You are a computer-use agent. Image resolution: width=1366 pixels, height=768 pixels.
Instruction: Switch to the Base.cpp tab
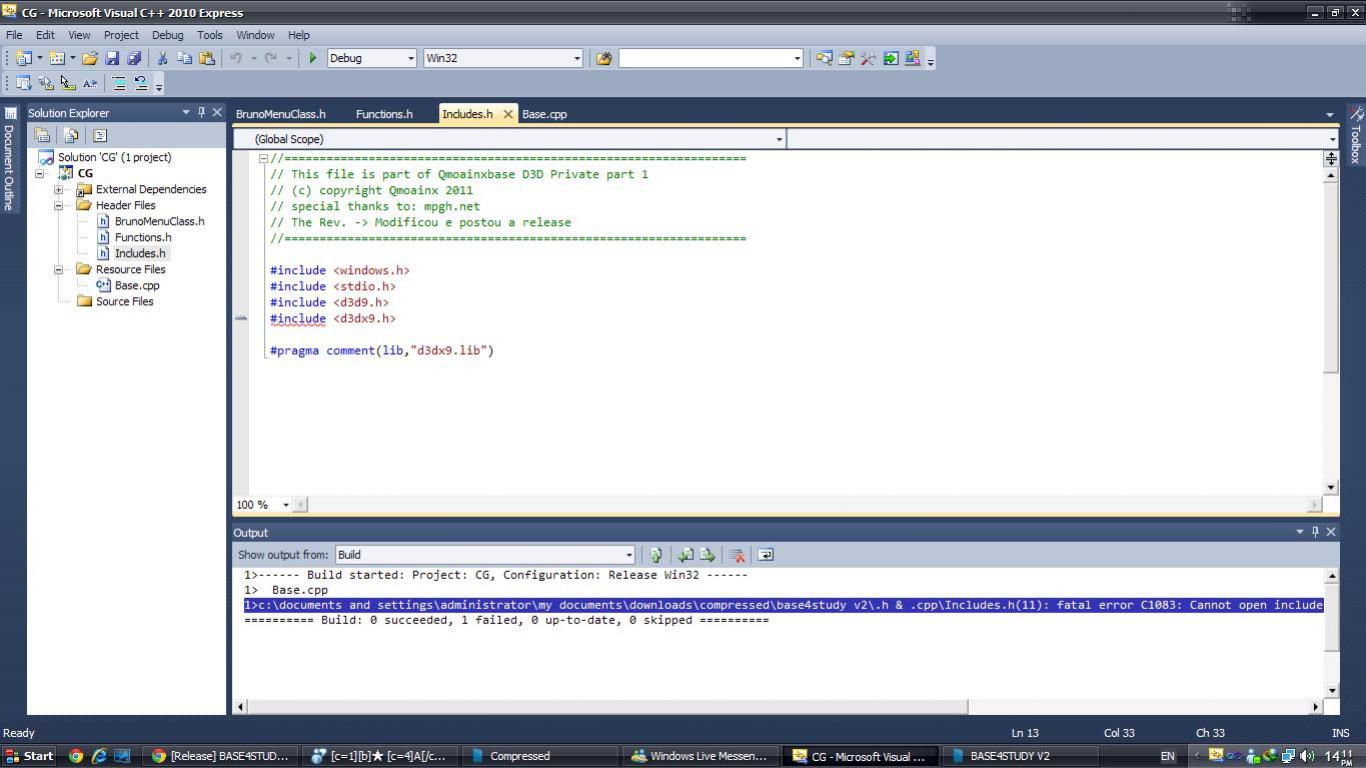pyautogui.click(x=545, y=114)
